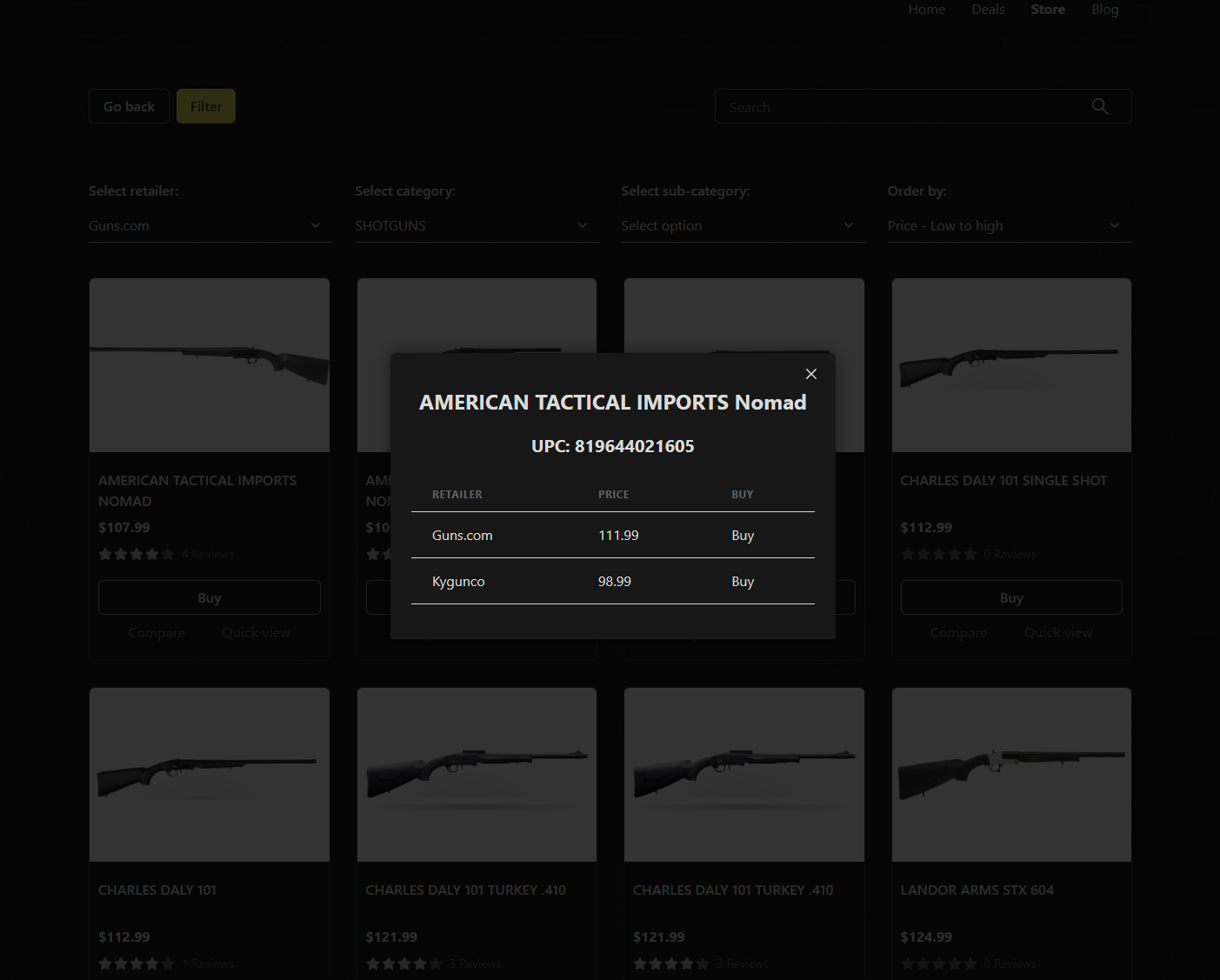Click the star rating on first Nomad card
Viewport: 1220px width, 980px height.
tap(137, 555)
